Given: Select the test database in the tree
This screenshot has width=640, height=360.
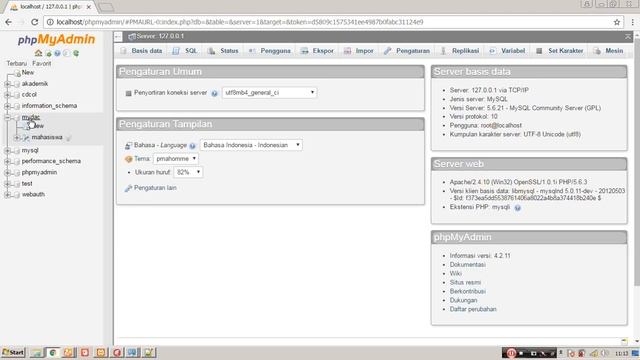Looking at the screenshot, I should point(27,184).
